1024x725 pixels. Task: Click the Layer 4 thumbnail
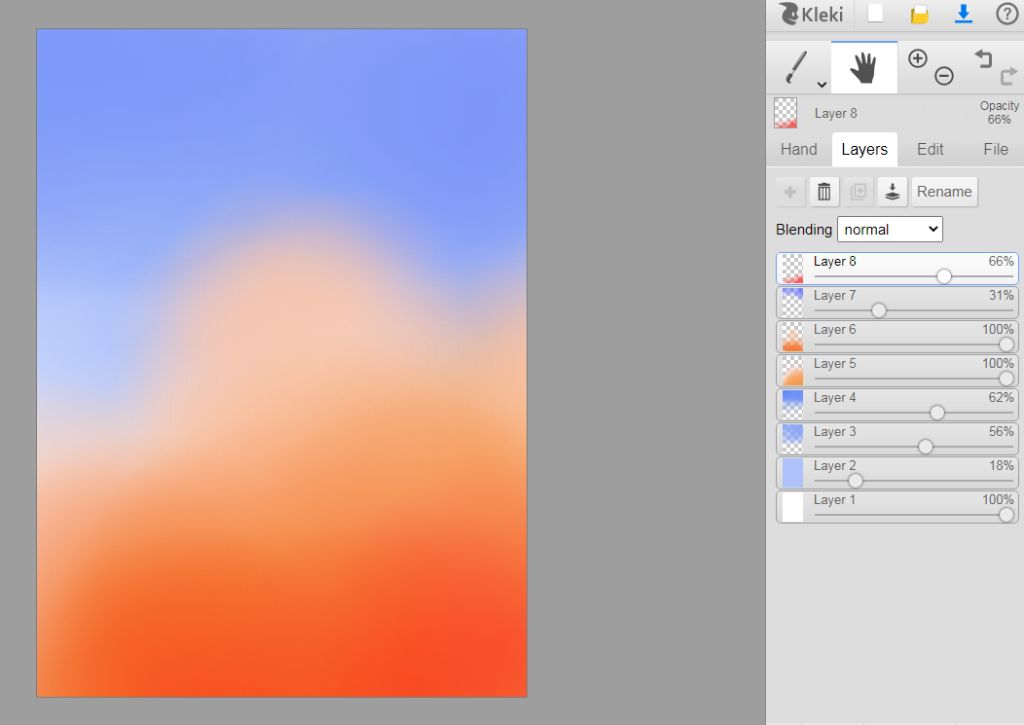point(792,404)
